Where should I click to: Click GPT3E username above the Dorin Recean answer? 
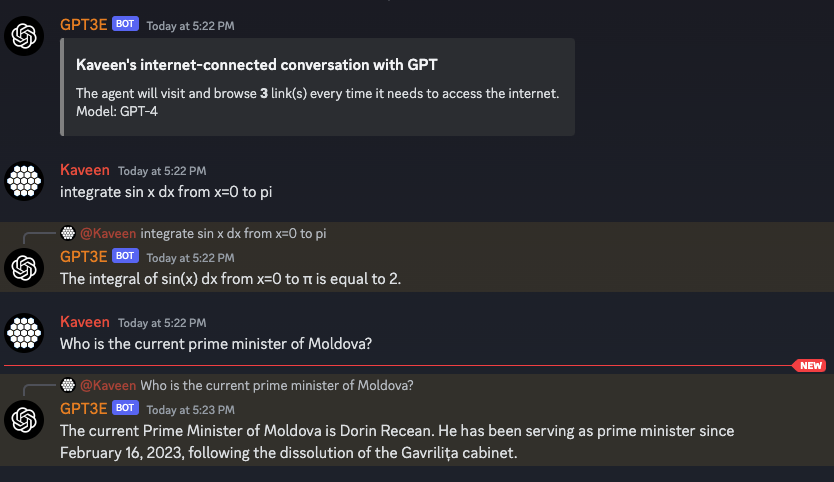(x=83, y=408)
